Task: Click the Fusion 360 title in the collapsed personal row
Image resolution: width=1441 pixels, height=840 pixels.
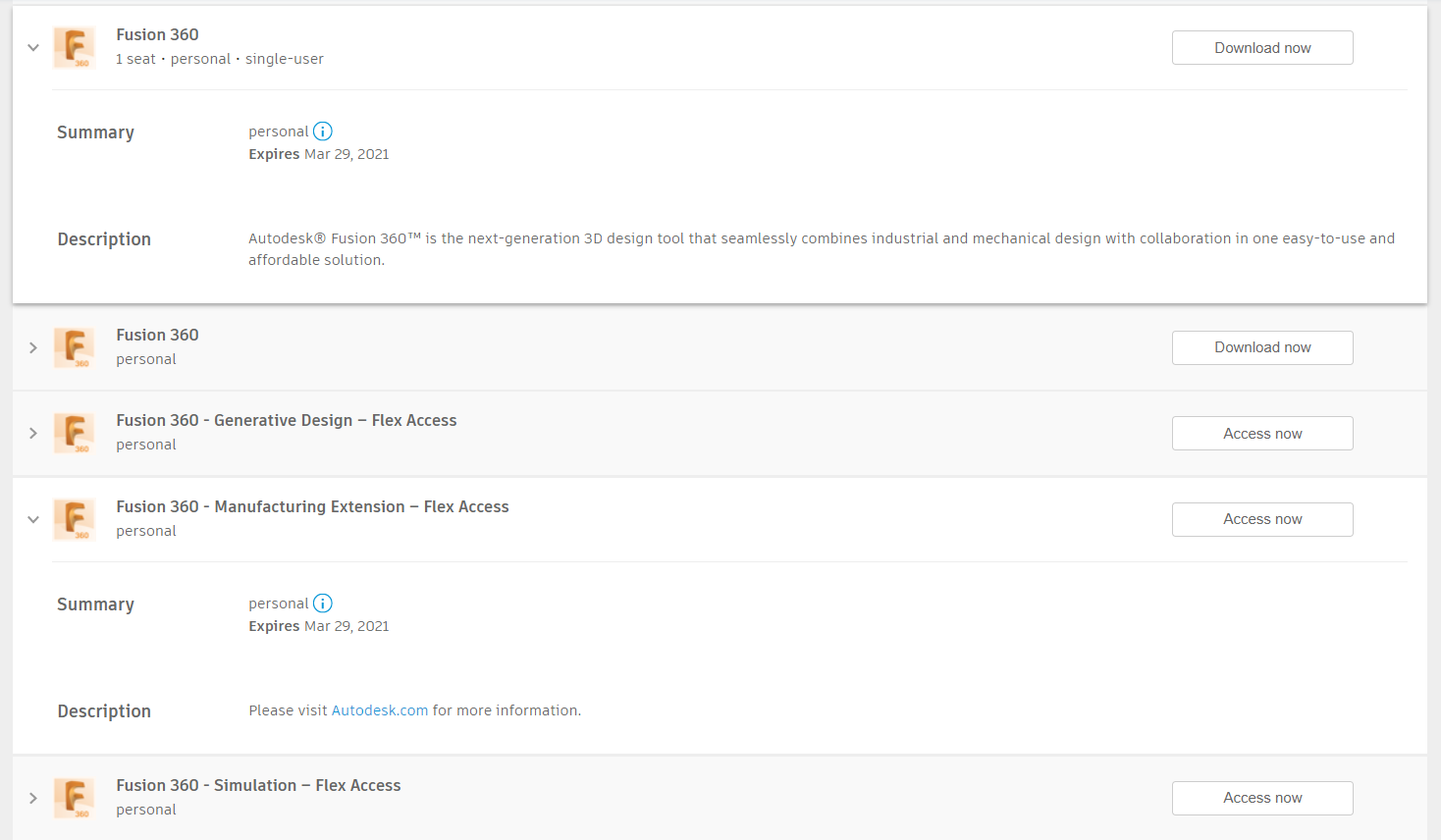Action: [157, 335]
